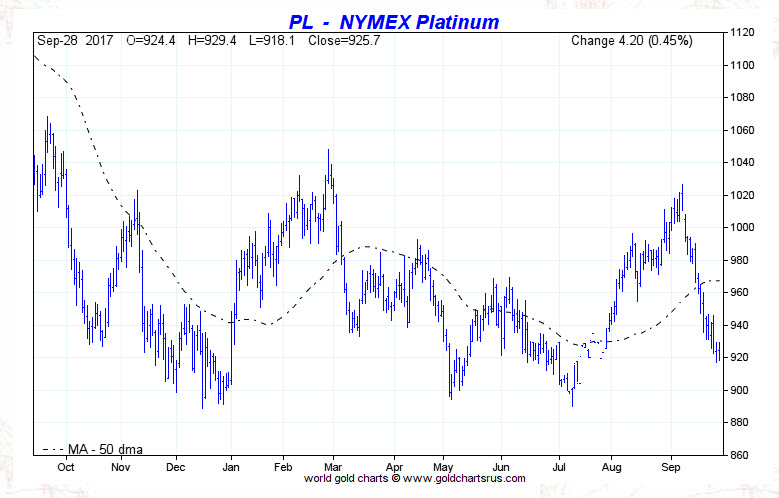Image resolution: width=779 pixels, height=498 pixels.
Task: Click the "Feb" x-axis label
Action: (283, 467)
